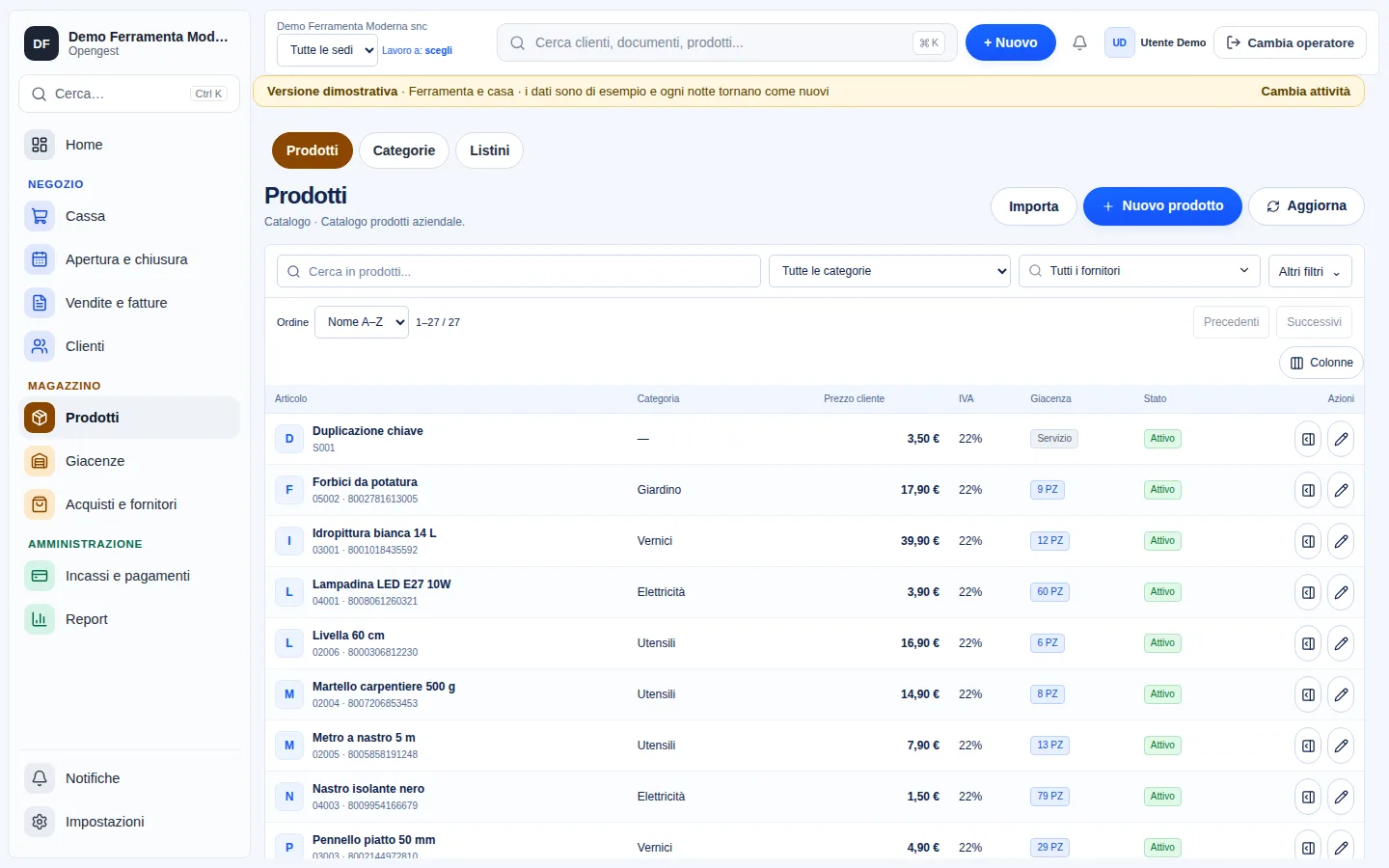Open details panel icon for Lampadina LED E27 10W
The image size is (1389, 868).
coord(1308,592)
